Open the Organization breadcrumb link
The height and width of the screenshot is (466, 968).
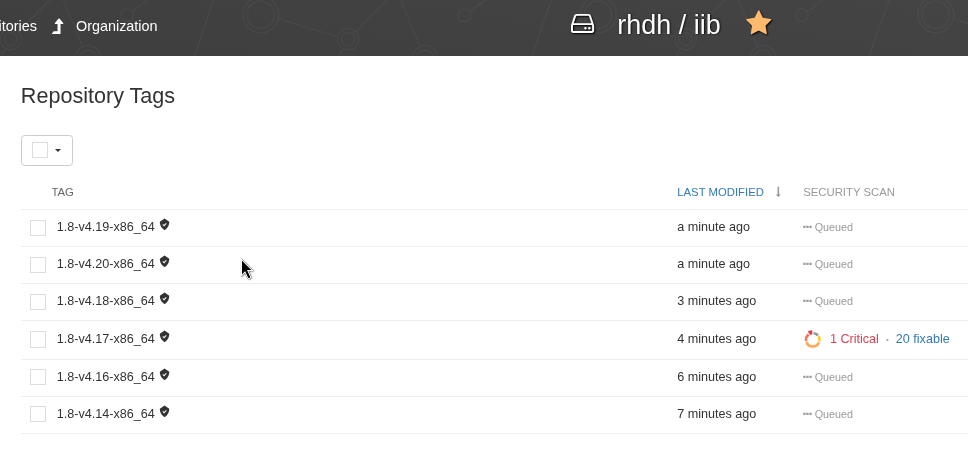tap(116, 26)
